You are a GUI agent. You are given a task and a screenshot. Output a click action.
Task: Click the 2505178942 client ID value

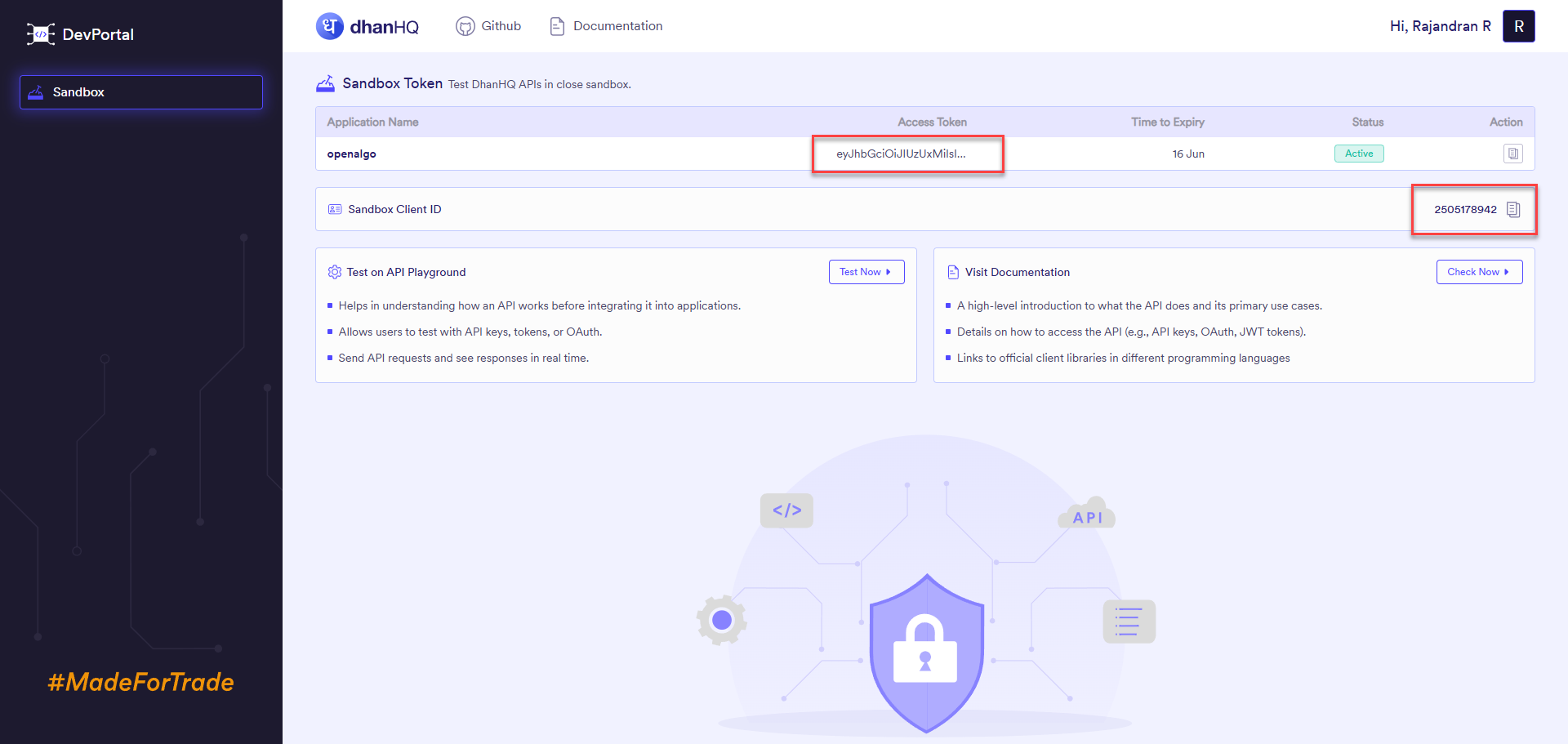pyautogui.click(x=1465, y=209)
